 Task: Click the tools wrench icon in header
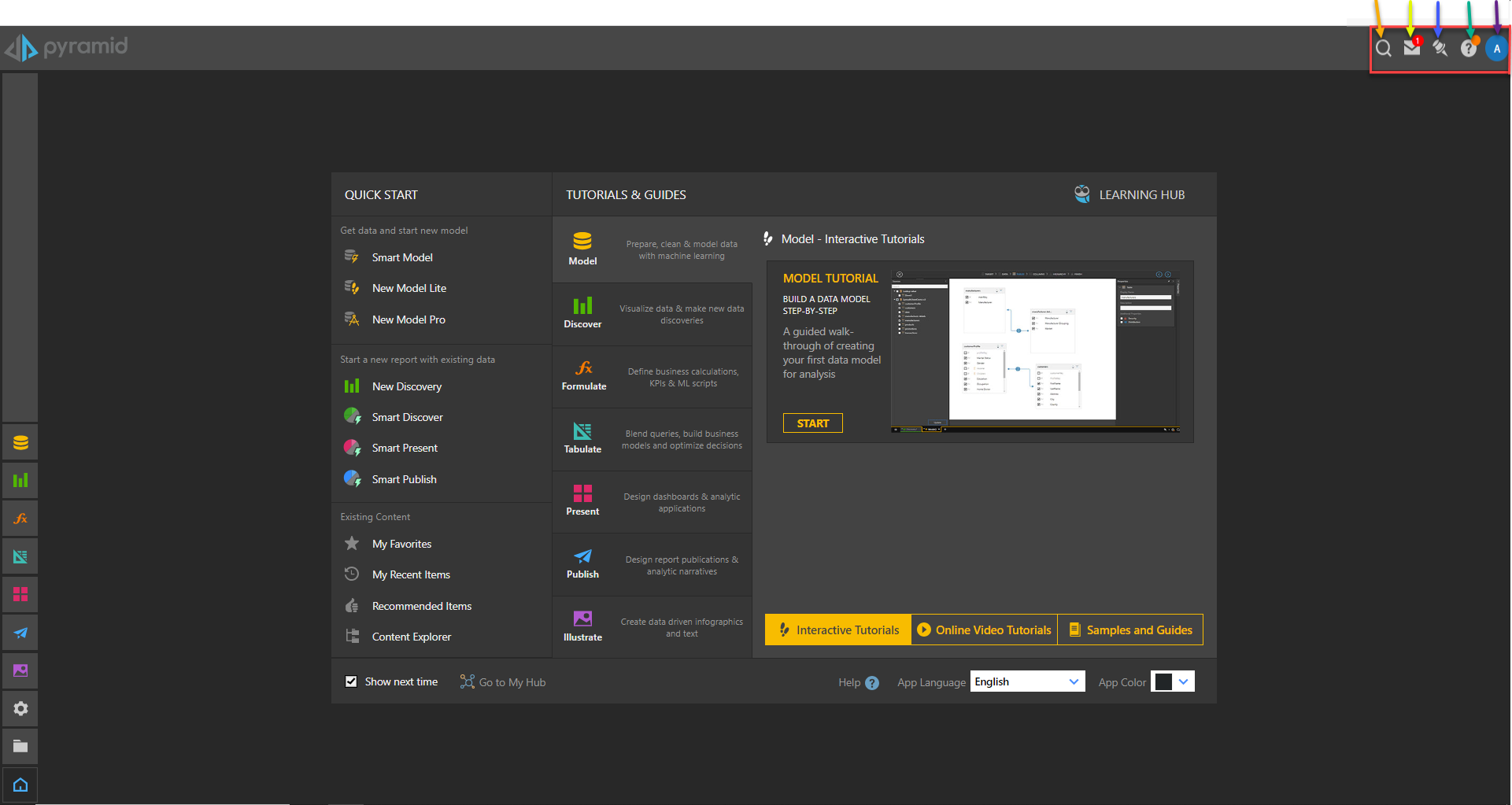click(1440, 49)
